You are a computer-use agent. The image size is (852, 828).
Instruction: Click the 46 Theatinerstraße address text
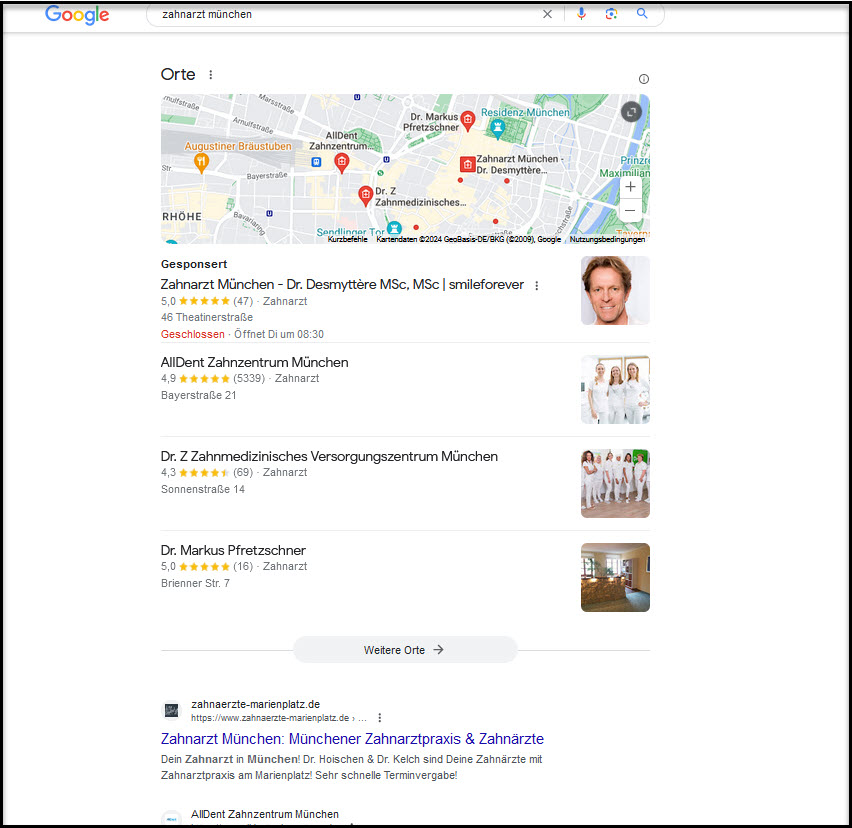click(x=207, y=317)
